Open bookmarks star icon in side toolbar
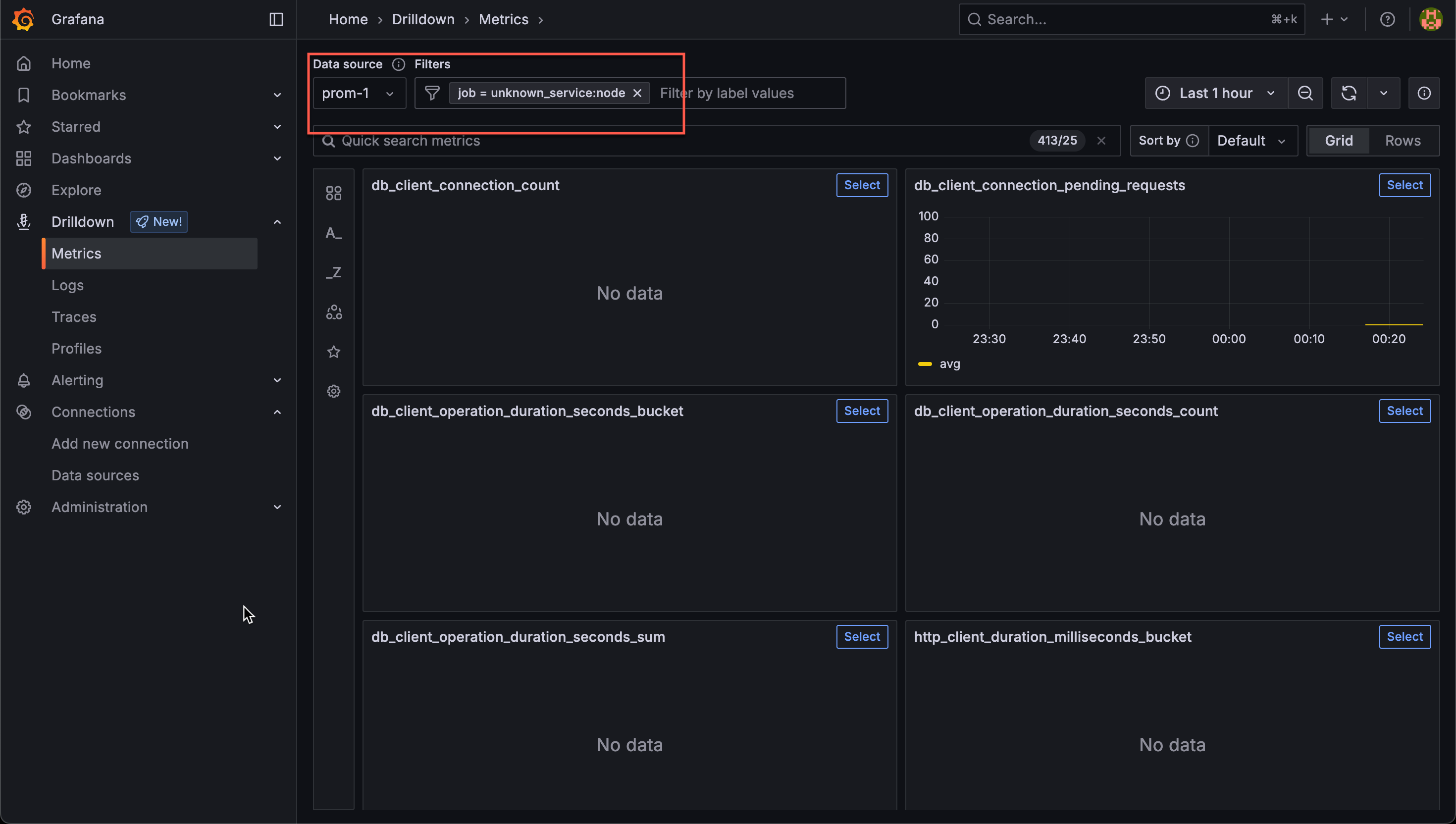 (333, 352)
